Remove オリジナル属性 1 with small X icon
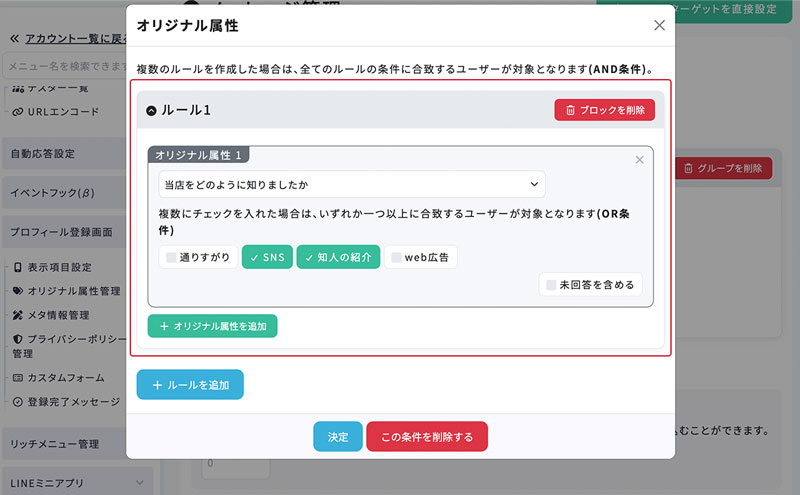The height and width of the screenshot is (495, 800). [640, 159]
